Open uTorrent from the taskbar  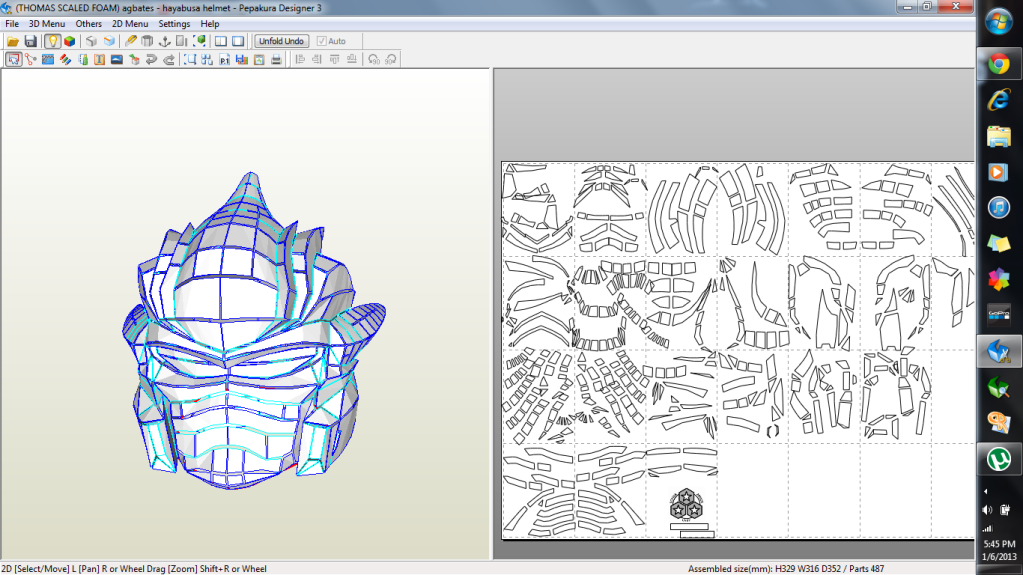[x=998, y=459]
